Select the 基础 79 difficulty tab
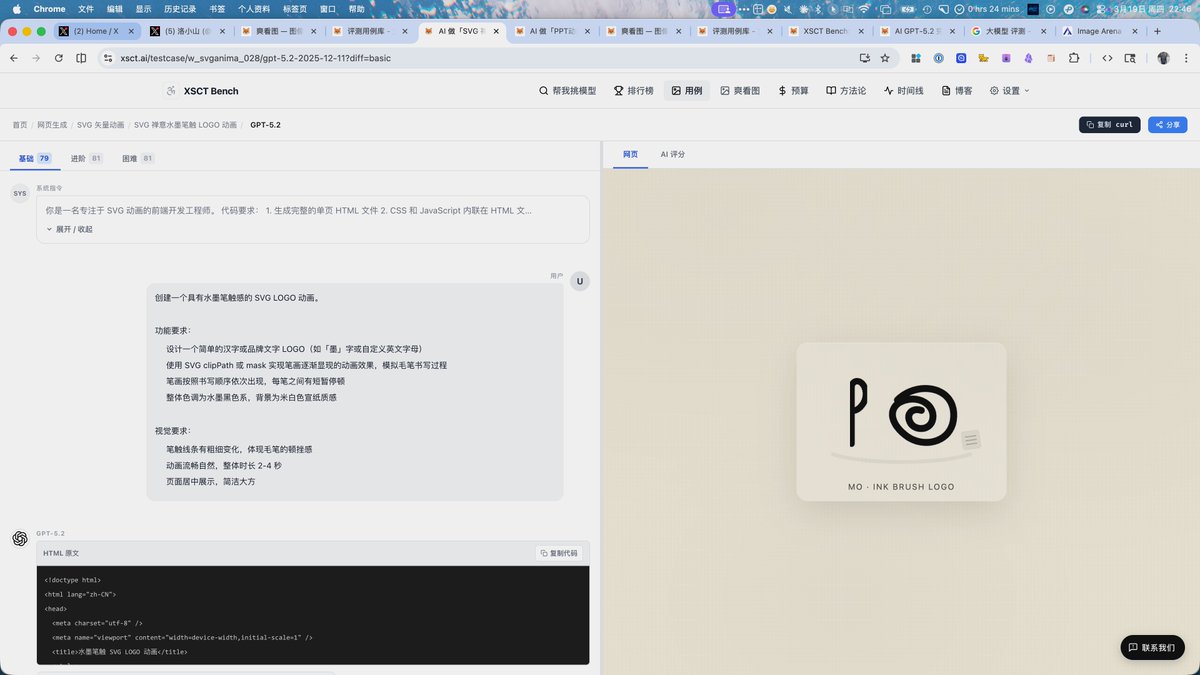This screenshot has width=1200, height=675. coord(34,158)
